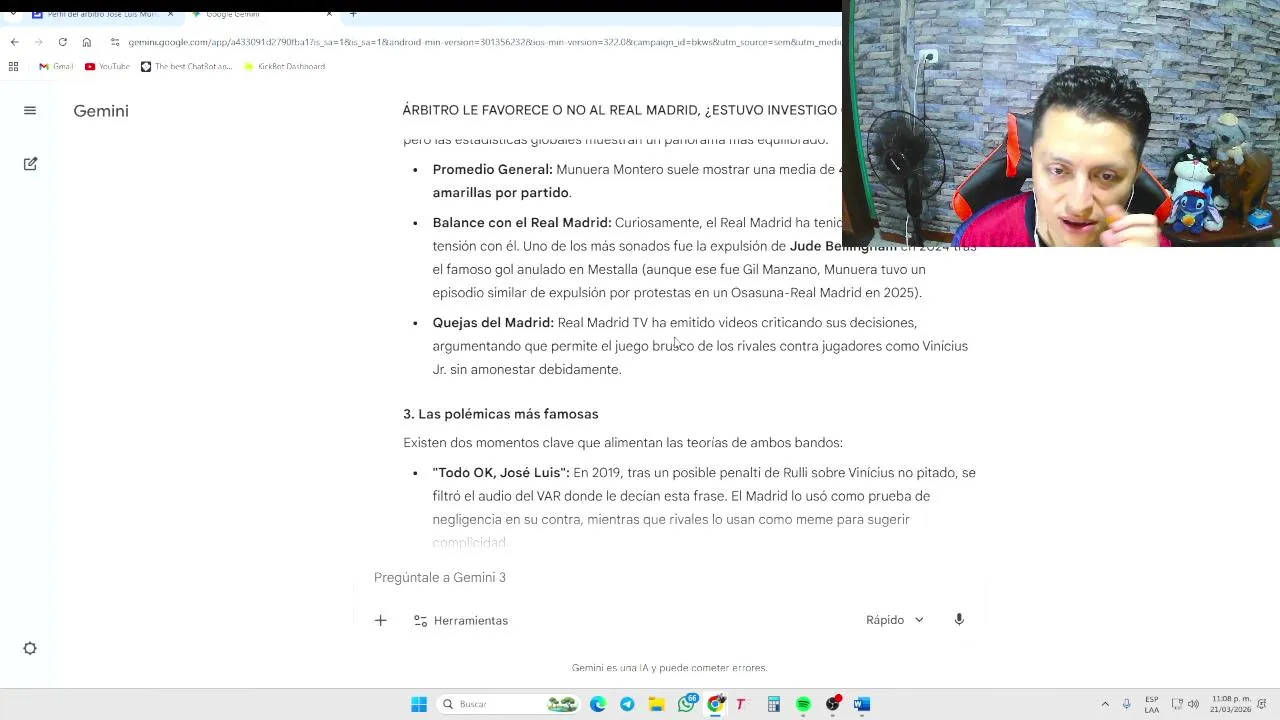Click the Gemini logo text
The image size is (1280, 720).
pos(101,111)
